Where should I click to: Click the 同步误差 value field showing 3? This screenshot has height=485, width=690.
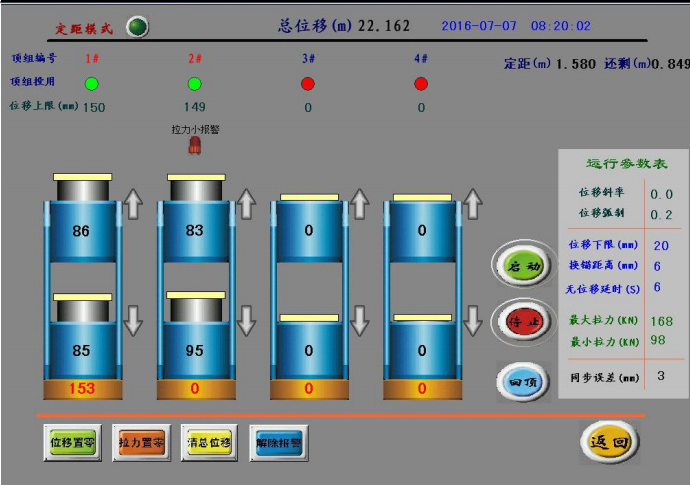661,376
